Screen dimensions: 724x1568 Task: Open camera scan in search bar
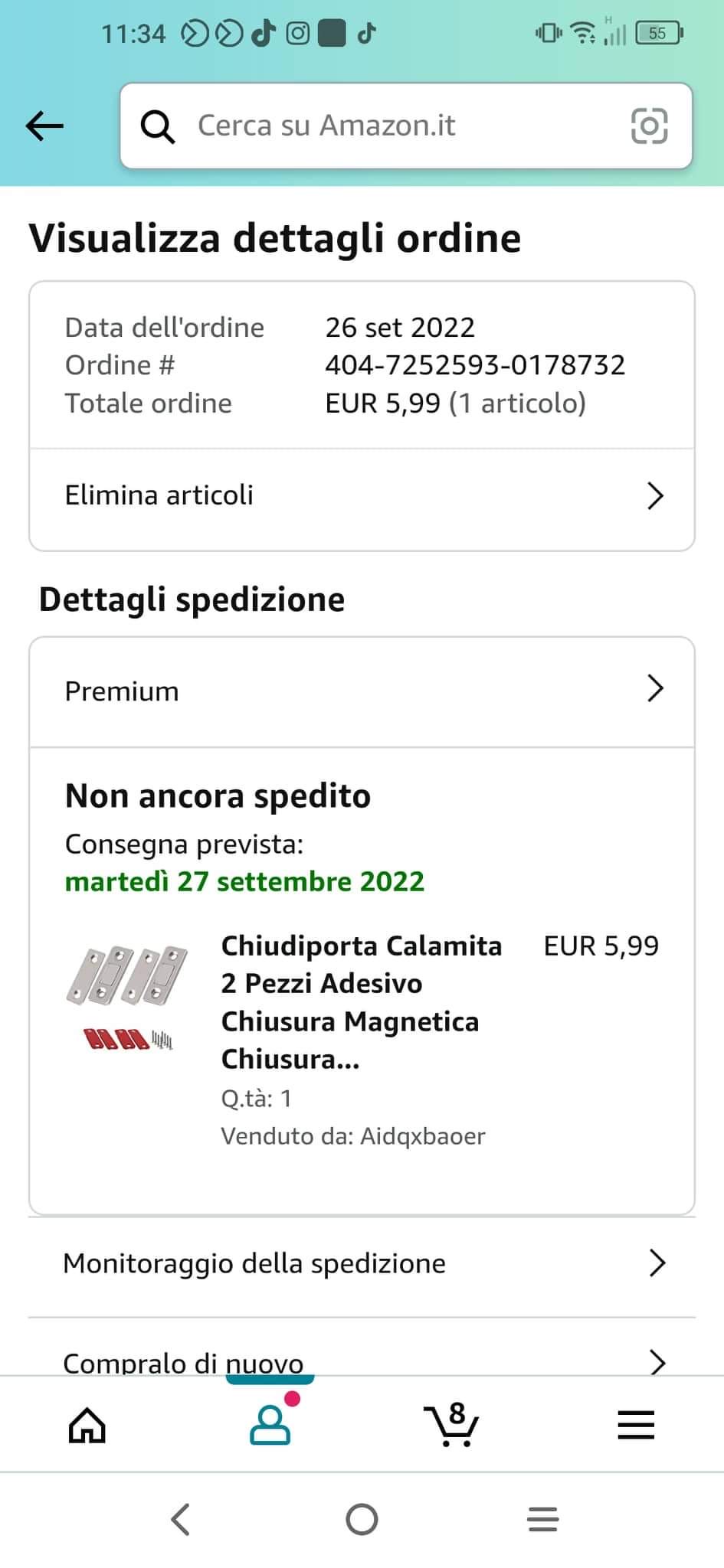point(649,126)
